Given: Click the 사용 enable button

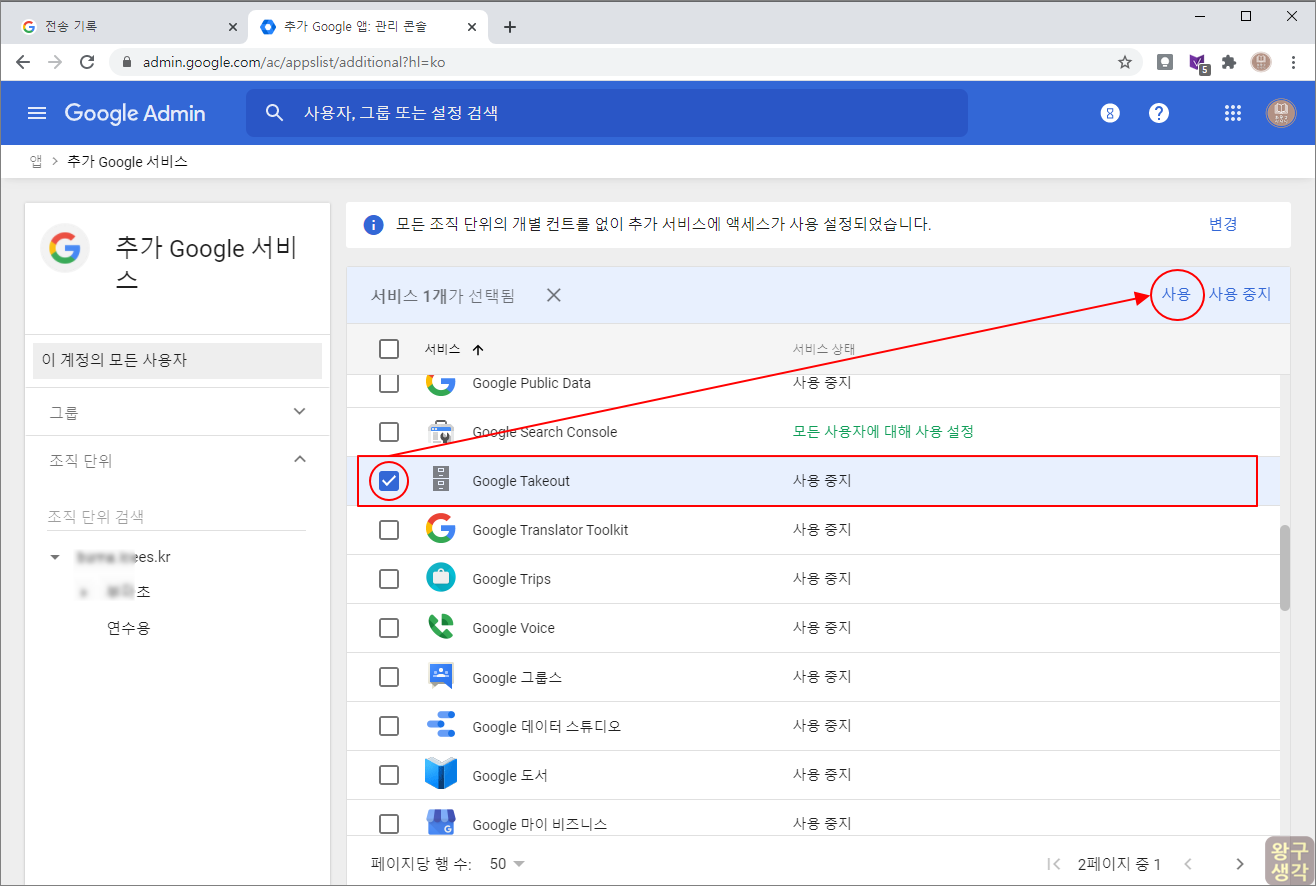Looking at the screenshot, I should [x=1176, y=294].
